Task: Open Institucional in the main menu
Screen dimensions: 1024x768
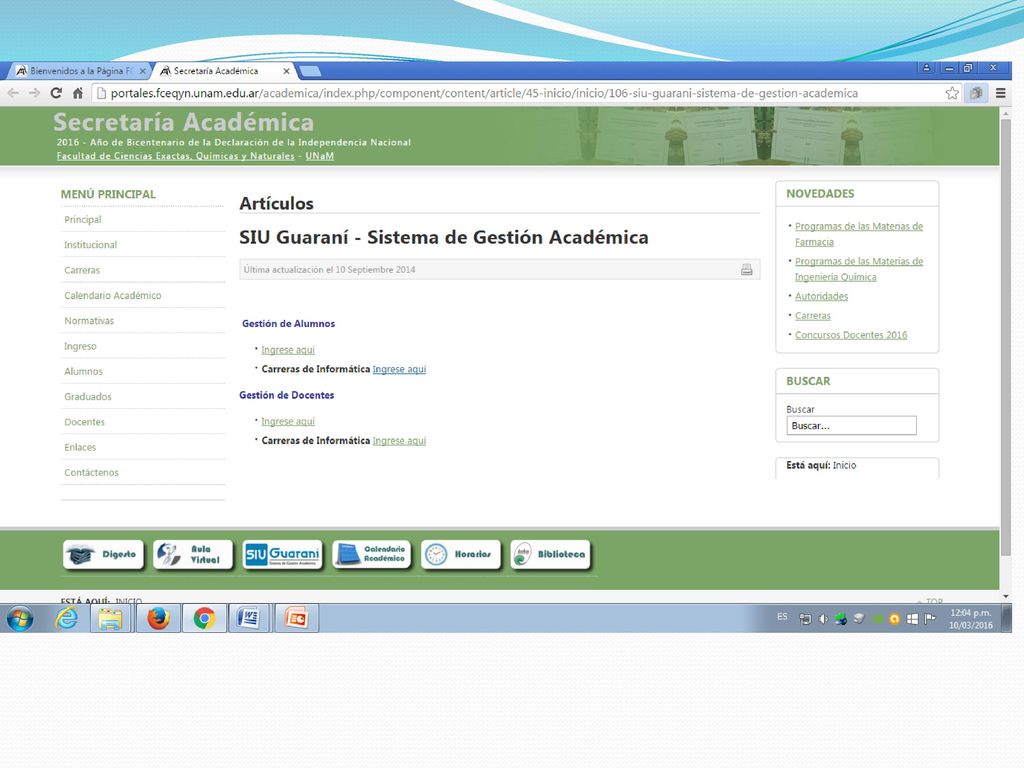Action: (90, 245)
